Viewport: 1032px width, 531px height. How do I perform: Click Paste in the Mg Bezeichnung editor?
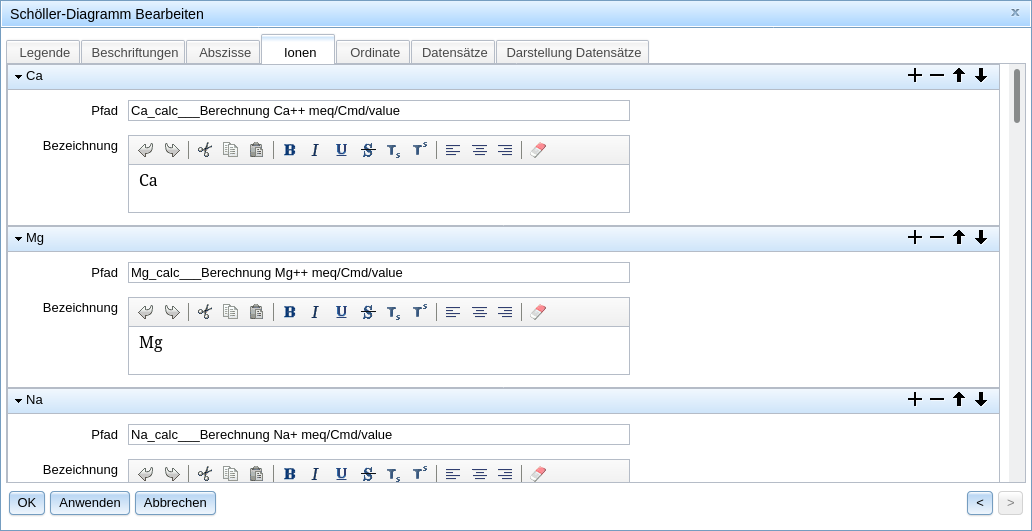[257, 312]
